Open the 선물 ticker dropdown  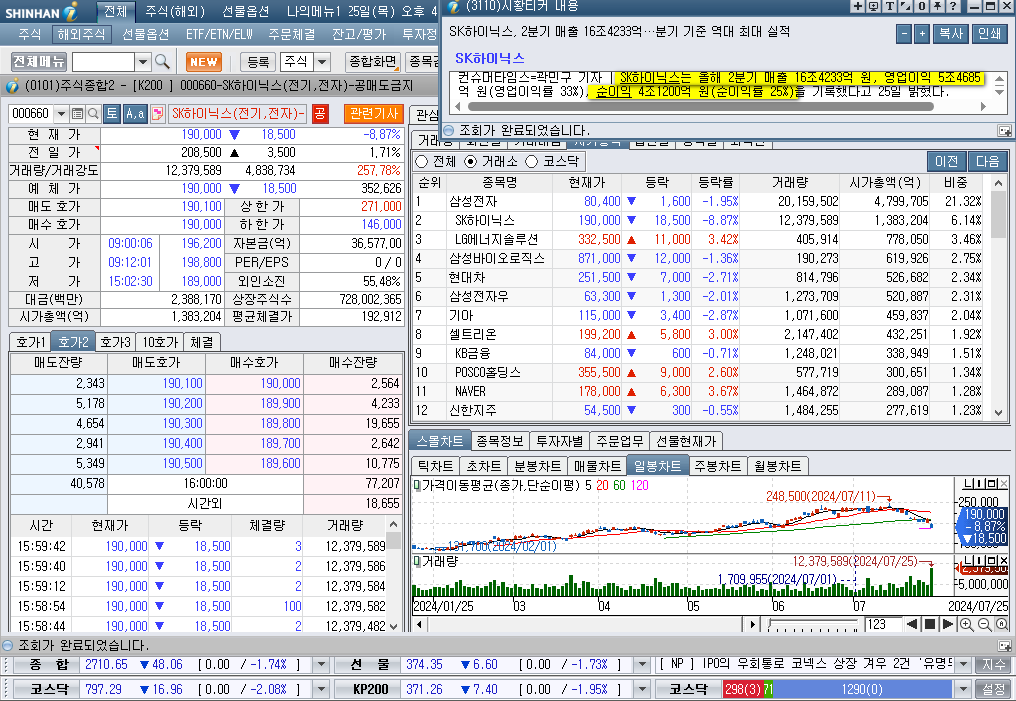point(641,665)
